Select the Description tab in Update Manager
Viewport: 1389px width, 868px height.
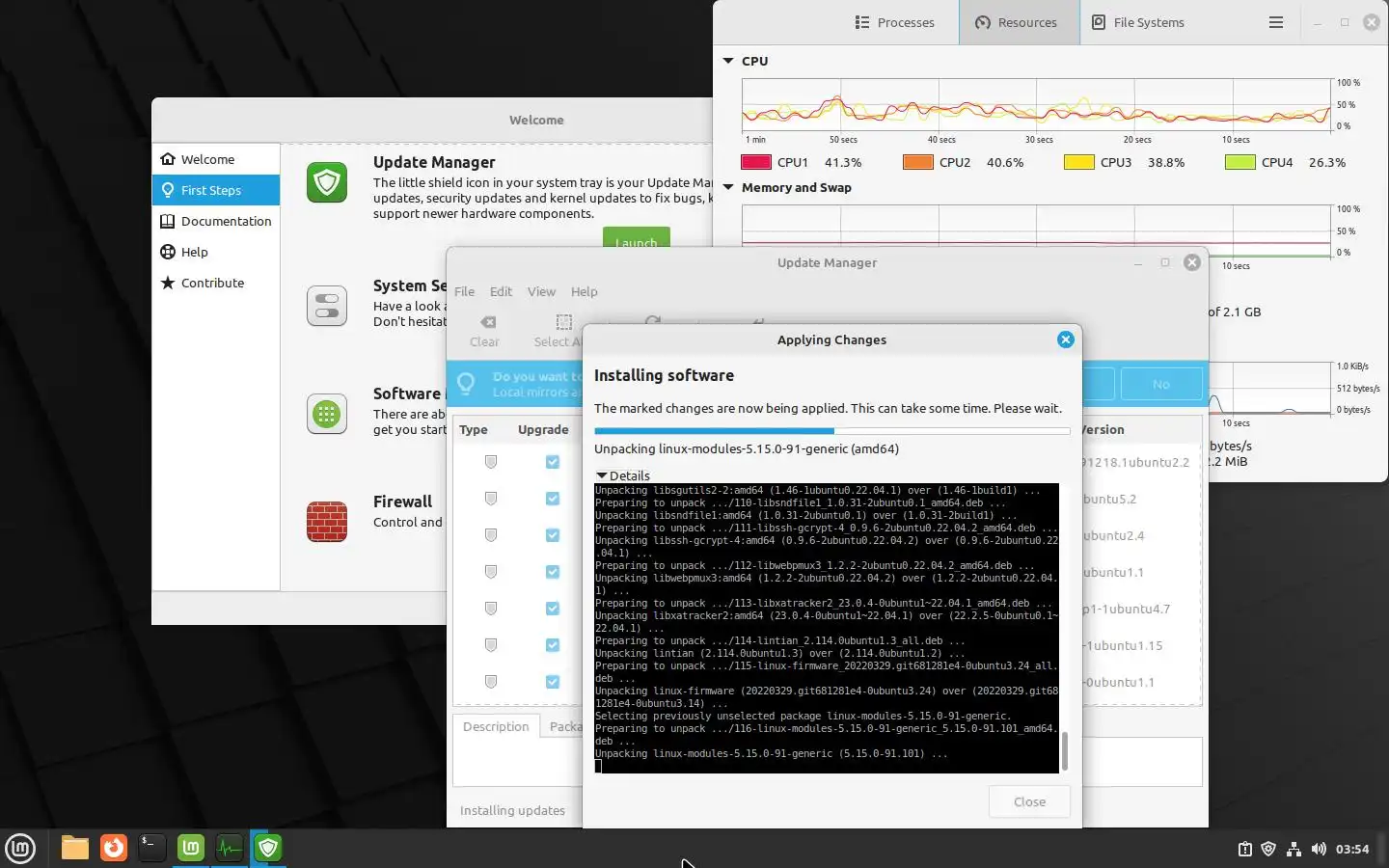pyautogui.click(x=496, y=726)
